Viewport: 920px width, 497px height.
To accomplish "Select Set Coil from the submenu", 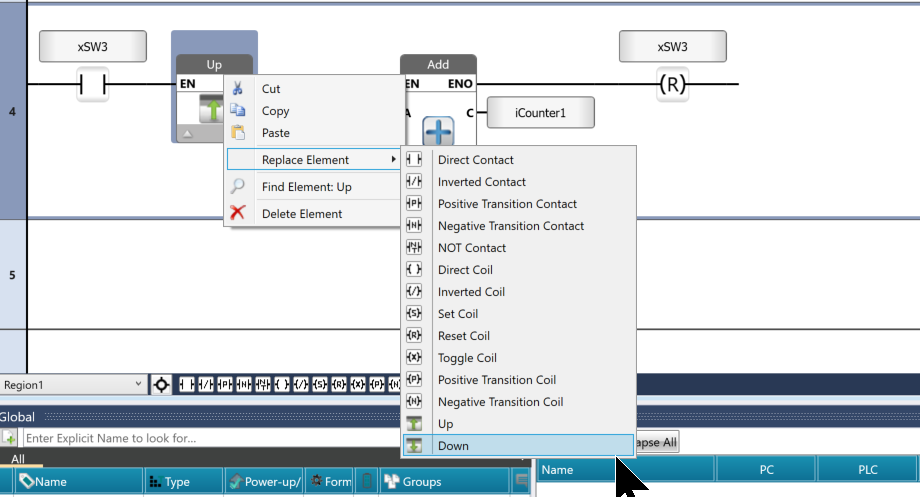I will click(458, 314).
